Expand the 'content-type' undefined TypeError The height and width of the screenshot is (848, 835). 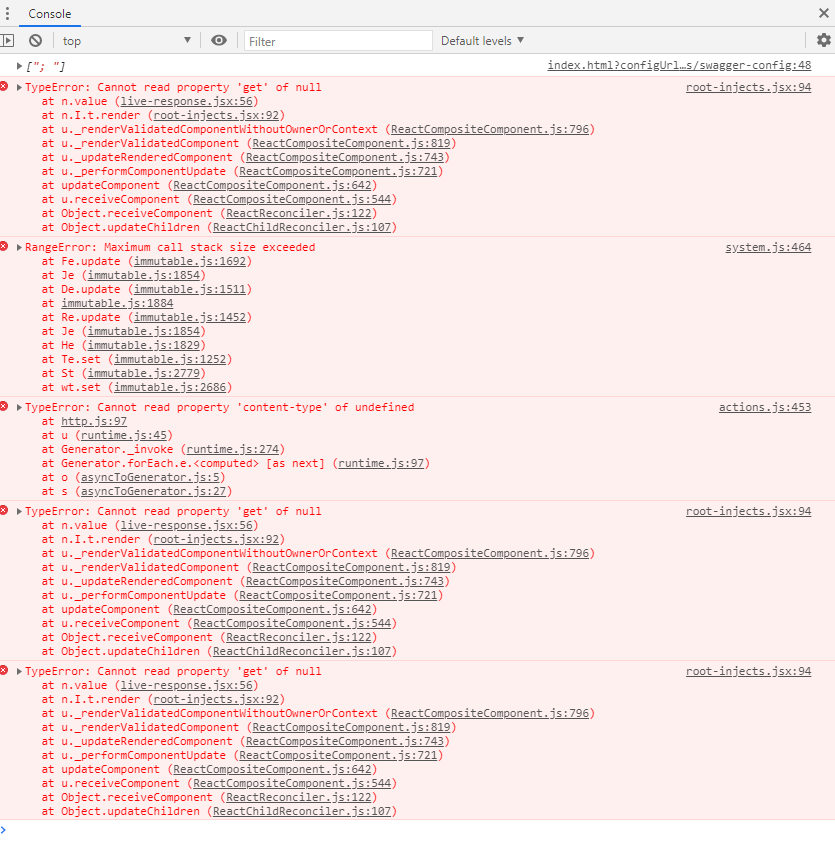pyautogui.click(x=18, y=407)
